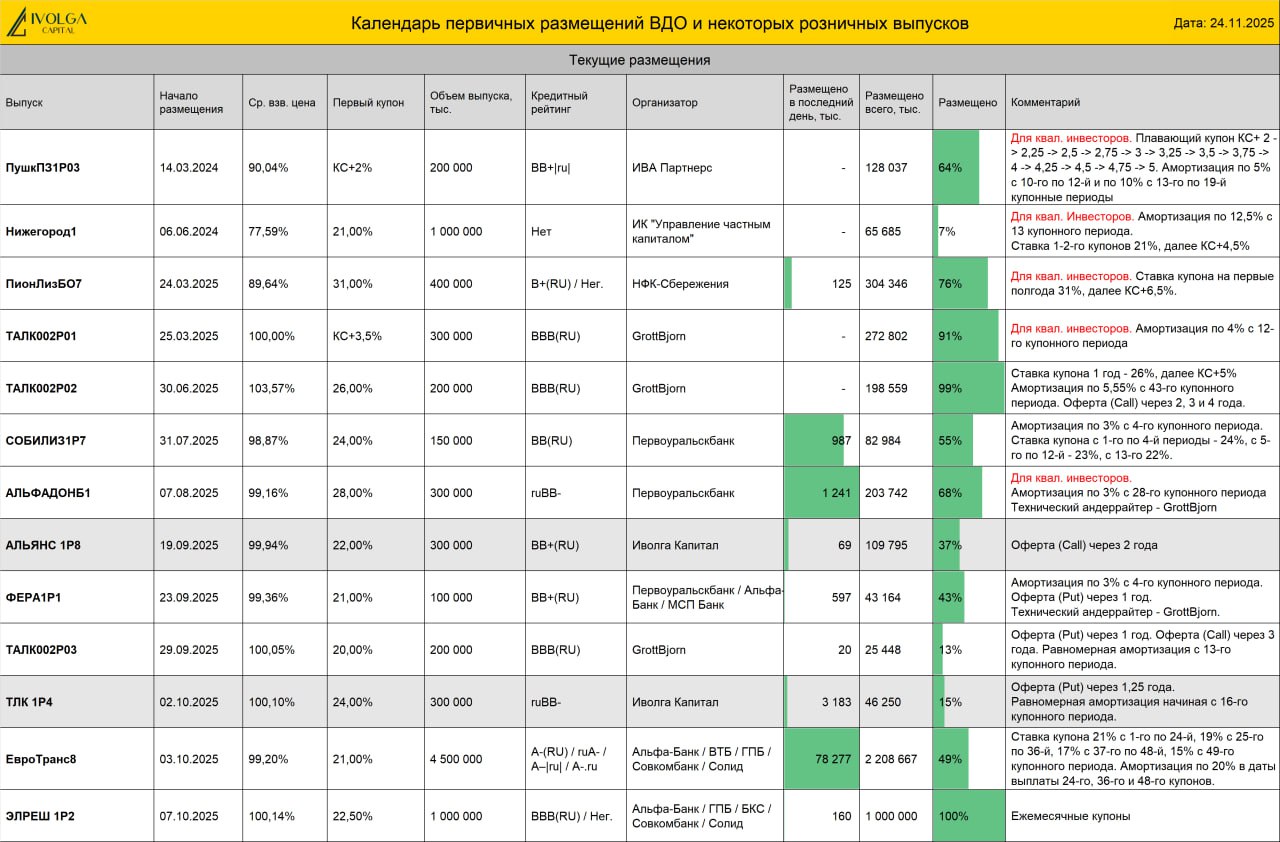Click the 'Размещено всего, тыс.' column header
The image size is (1280, 842).
pos(894,102)
